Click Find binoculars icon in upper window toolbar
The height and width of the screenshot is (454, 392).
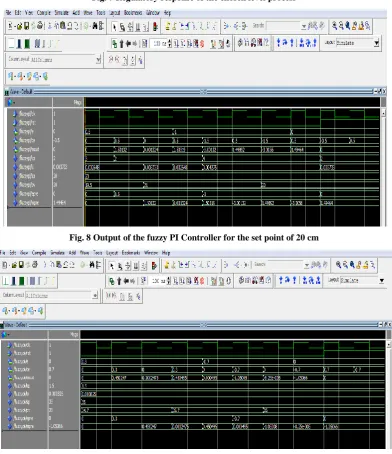[x=95, y=26]
